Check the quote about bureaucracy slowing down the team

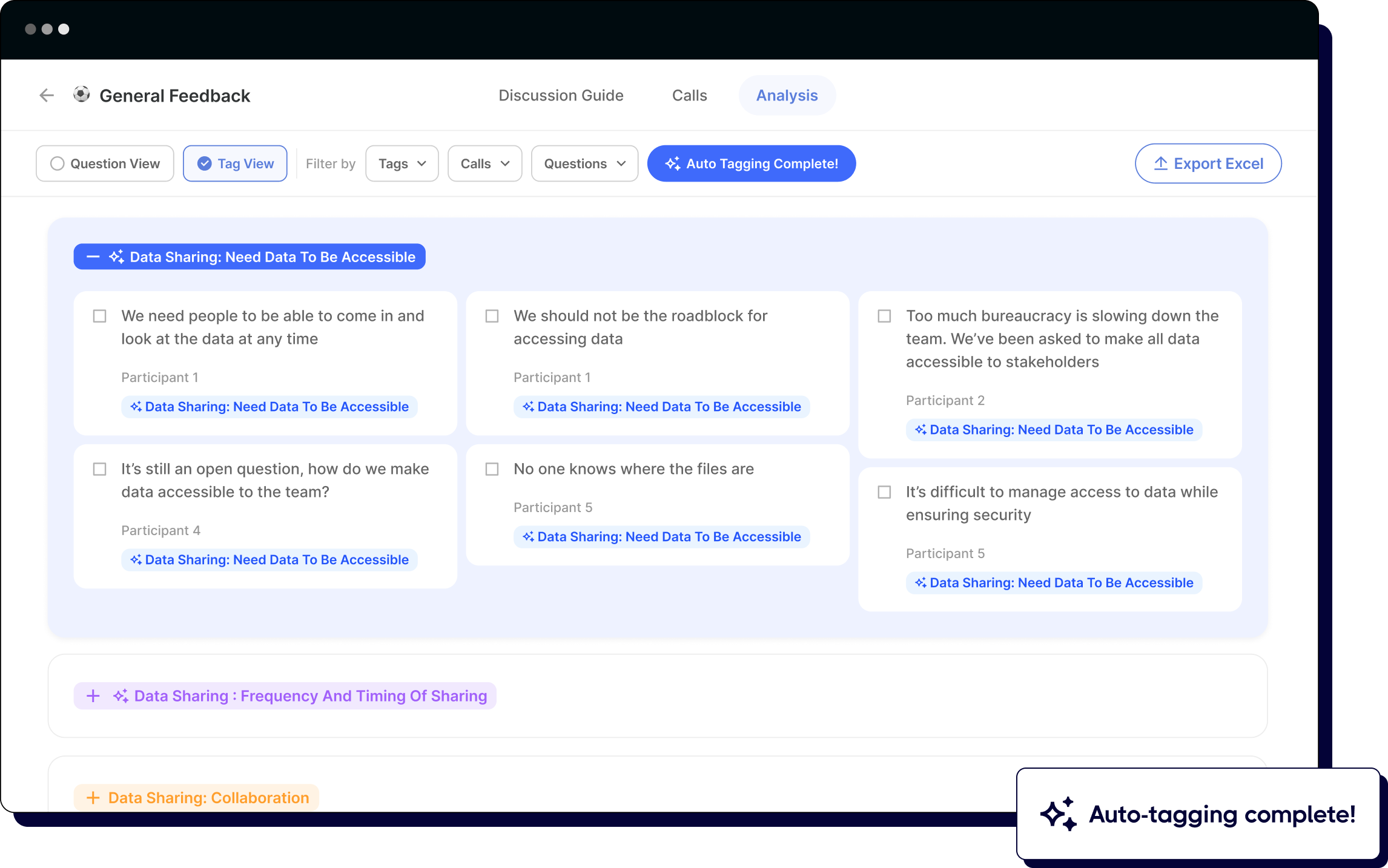[884, 315]
